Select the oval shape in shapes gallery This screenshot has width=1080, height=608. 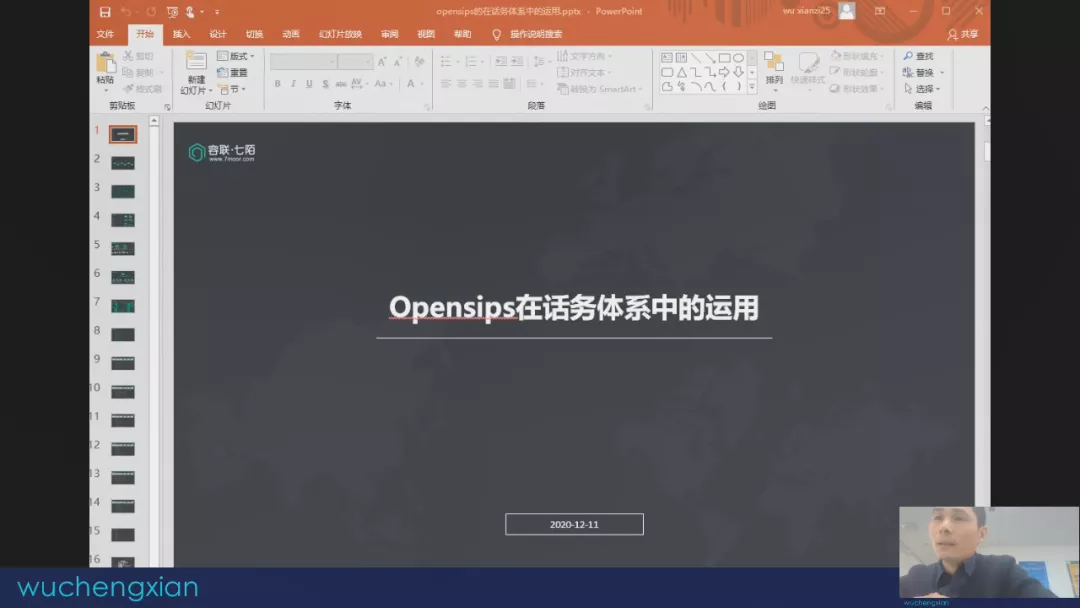(x=738, y=58)
